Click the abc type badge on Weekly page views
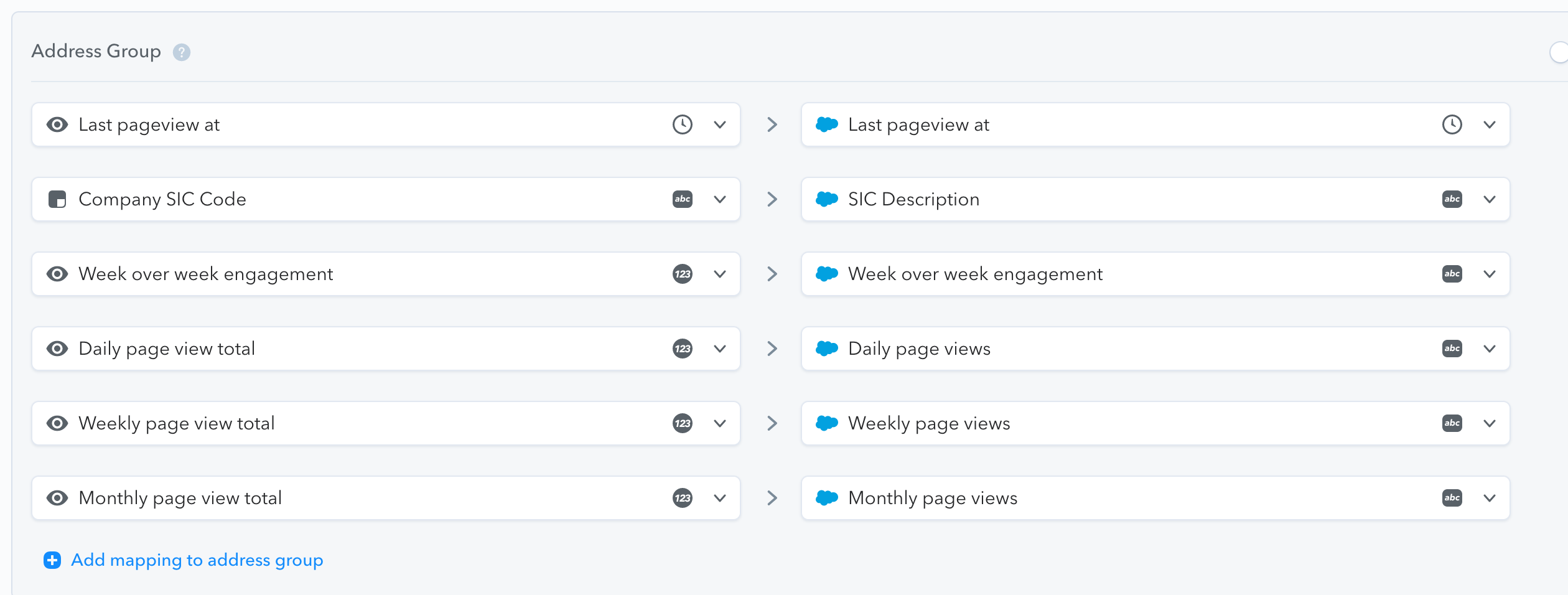 tap(1452, 423)
